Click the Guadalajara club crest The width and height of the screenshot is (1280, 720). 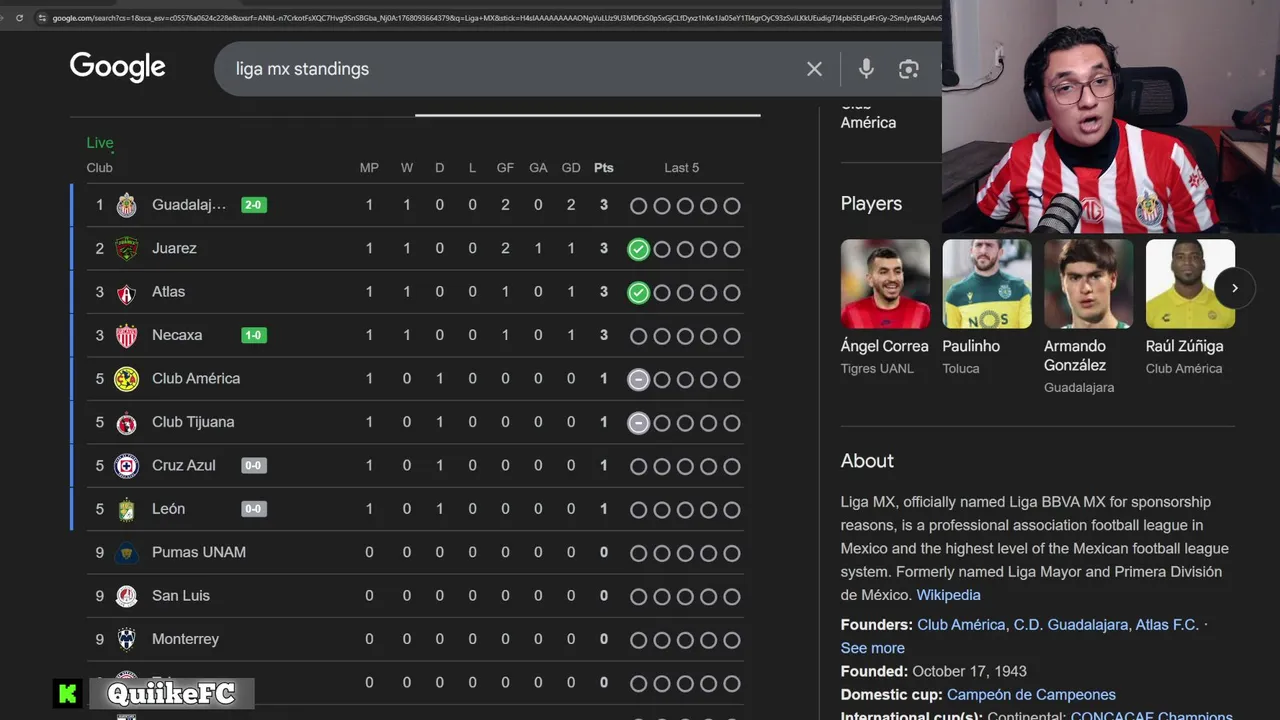tap(126, 205)
